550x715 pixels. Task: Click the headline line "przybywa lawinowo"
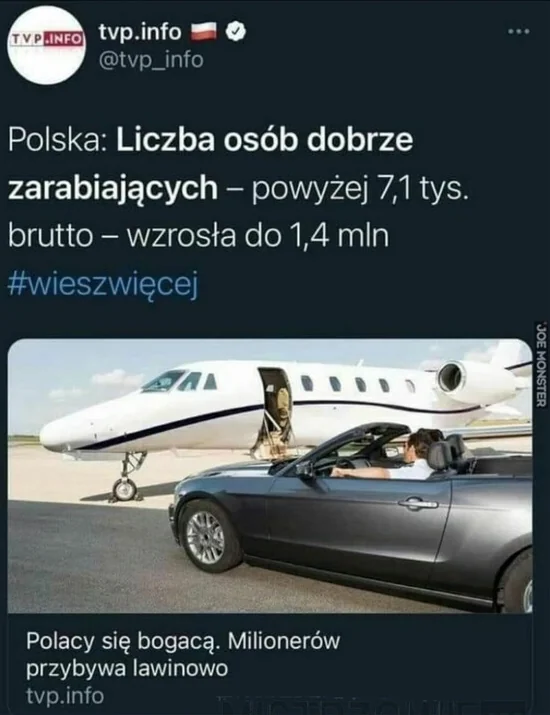[127, 668]
